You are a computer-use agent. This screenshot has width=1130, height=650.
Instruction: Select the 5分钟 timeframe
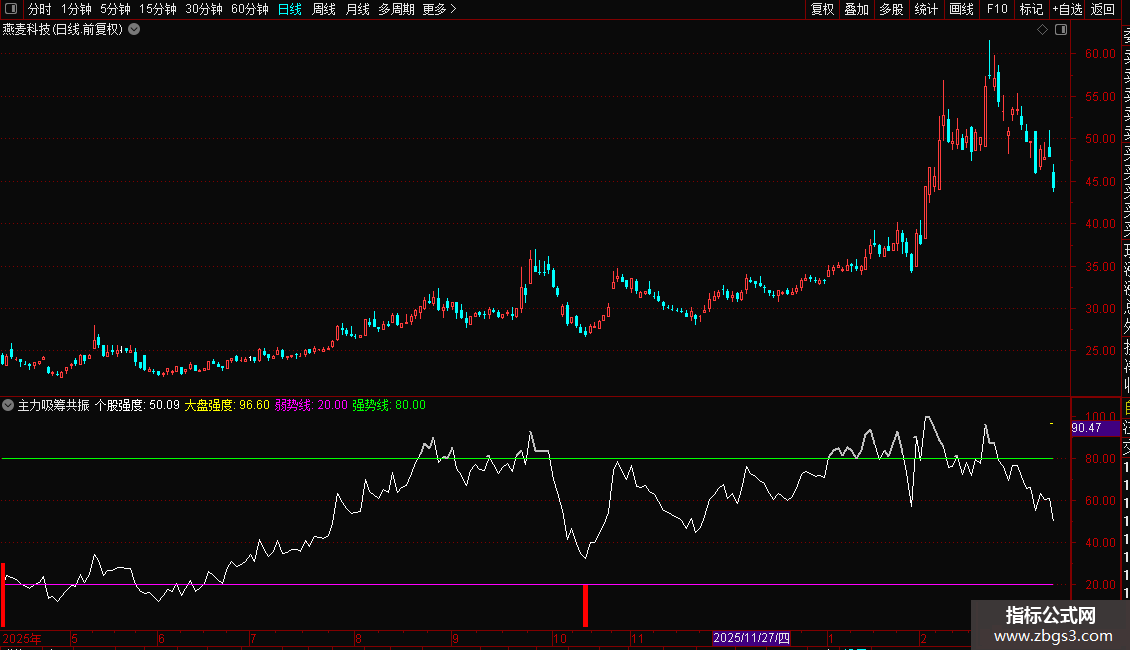click(115, 9)
